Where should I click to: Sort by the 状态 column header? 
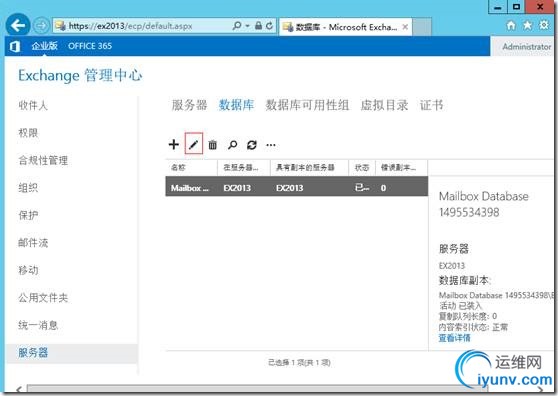(362, 168)
